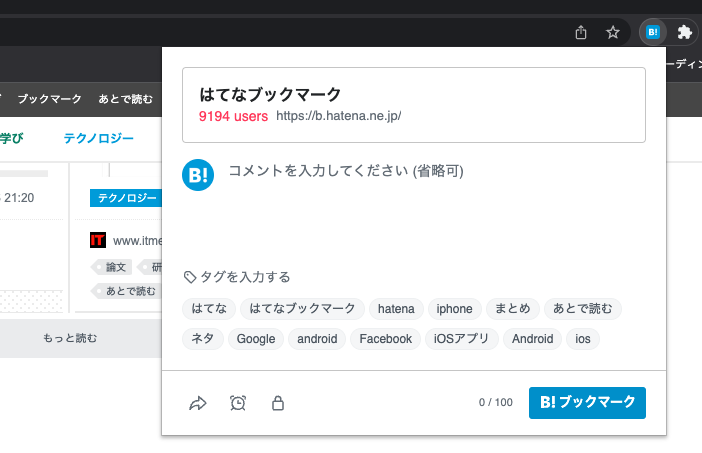
Task: Click the はてなブックマーク page title
Action: [x=270, y=94]
